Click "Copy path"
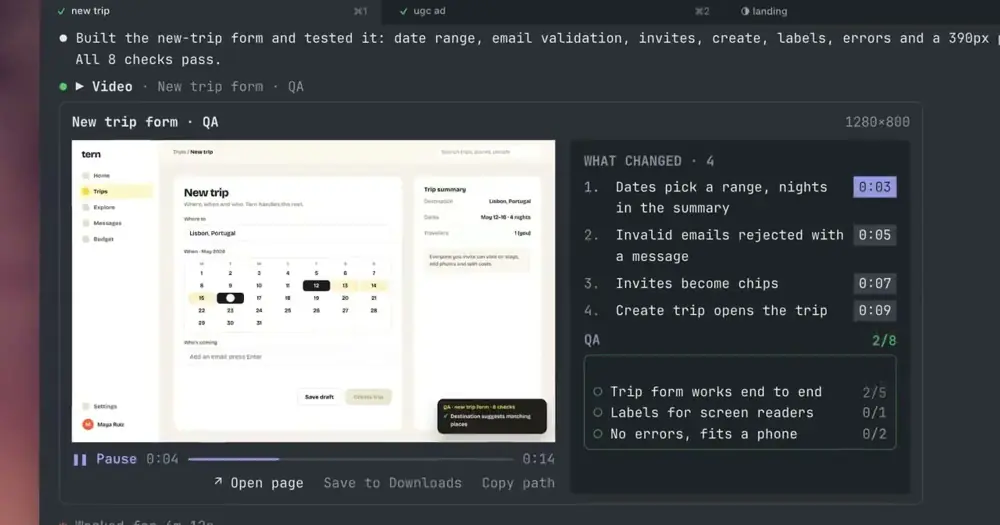This screenshot has height=525, width=1000. 518,483
